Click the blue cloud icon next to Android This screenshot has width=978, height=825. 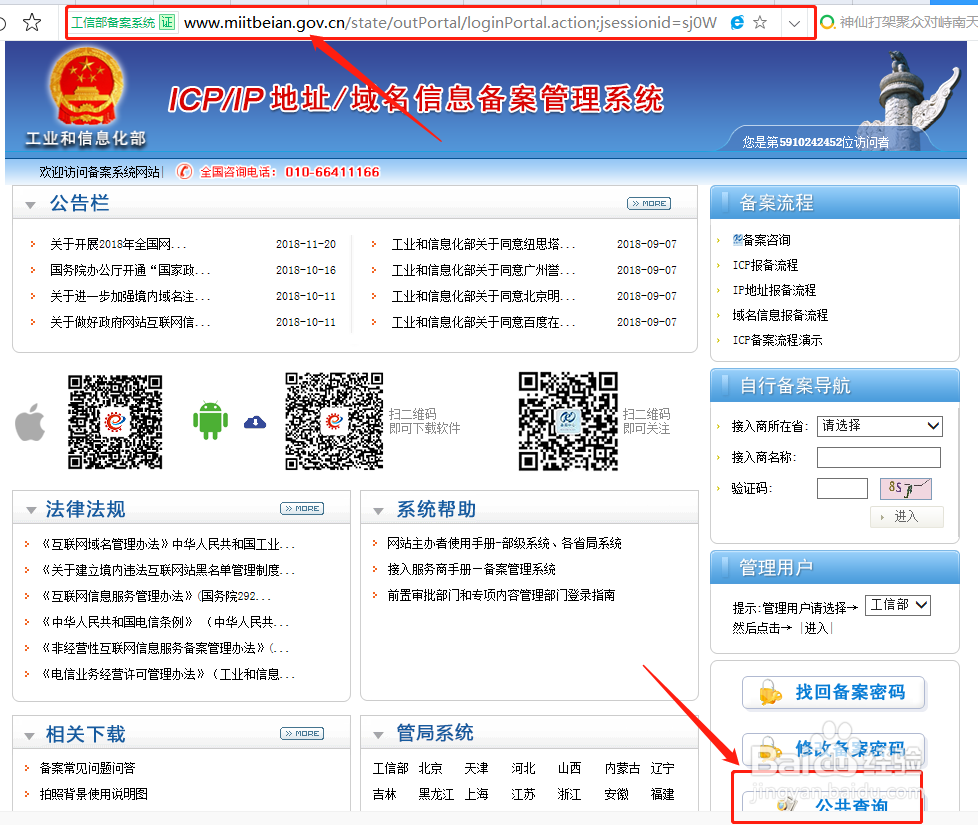pos(254,423)
